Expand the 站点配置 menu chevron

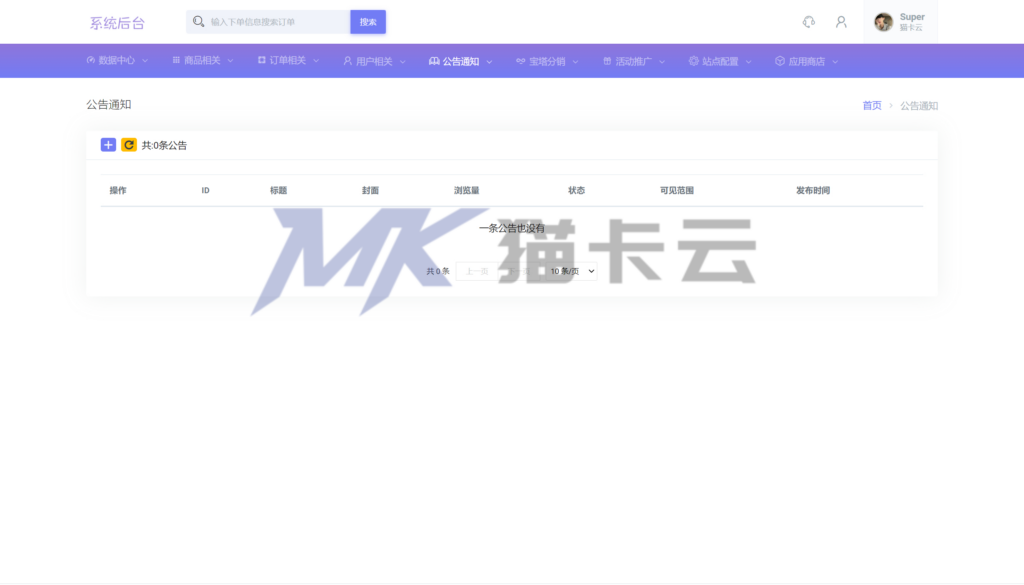[748, 61]
